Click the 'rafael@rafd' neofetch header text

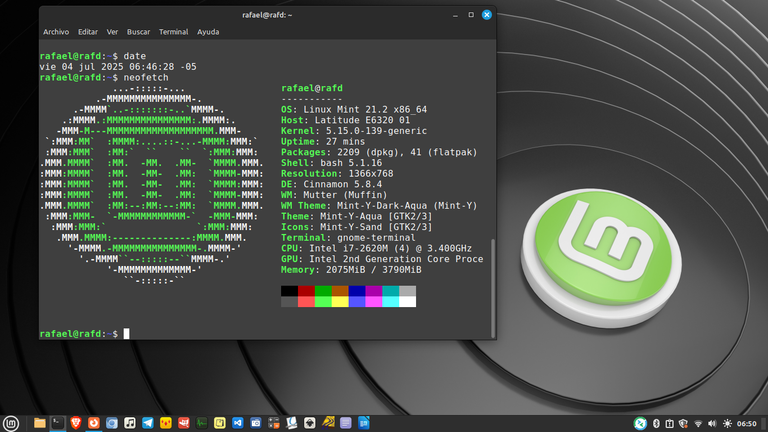coord(312,88)
